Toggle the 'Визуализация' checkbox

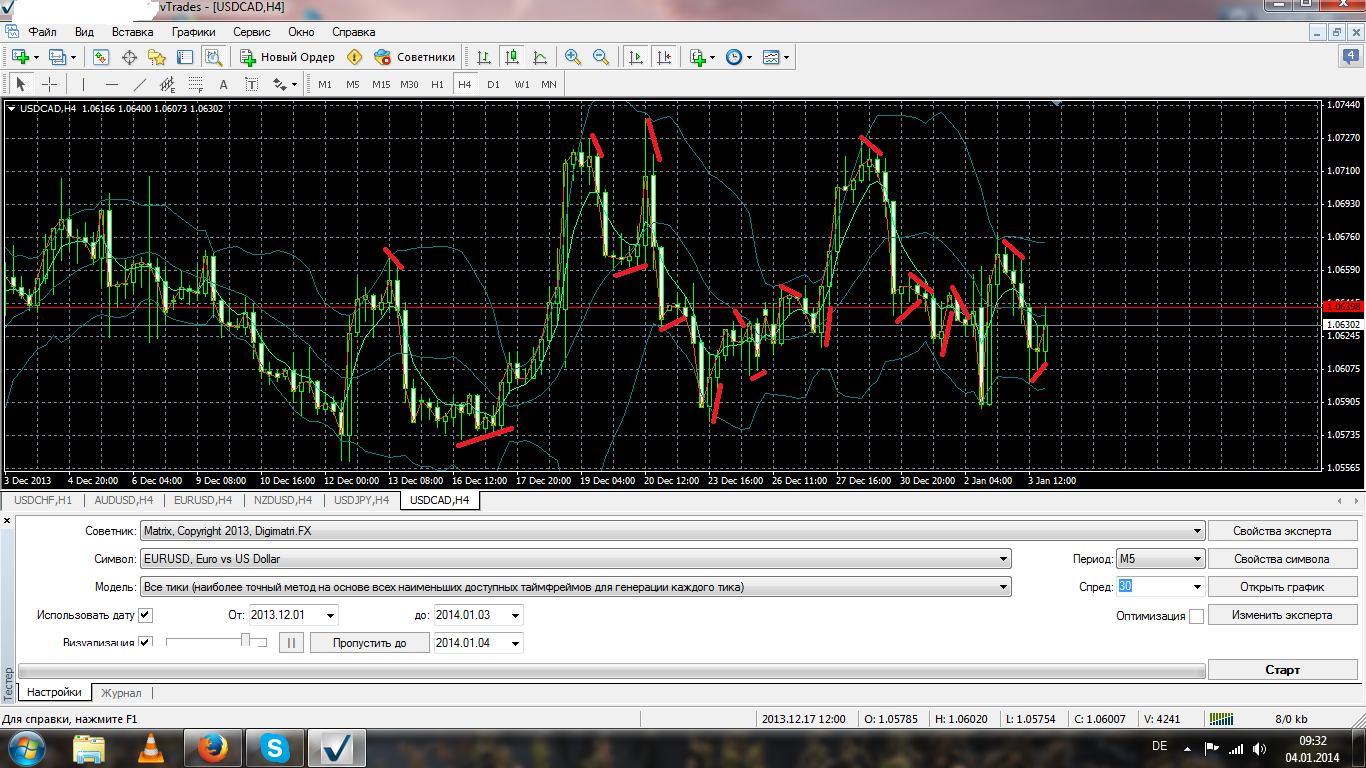(146, 643)
